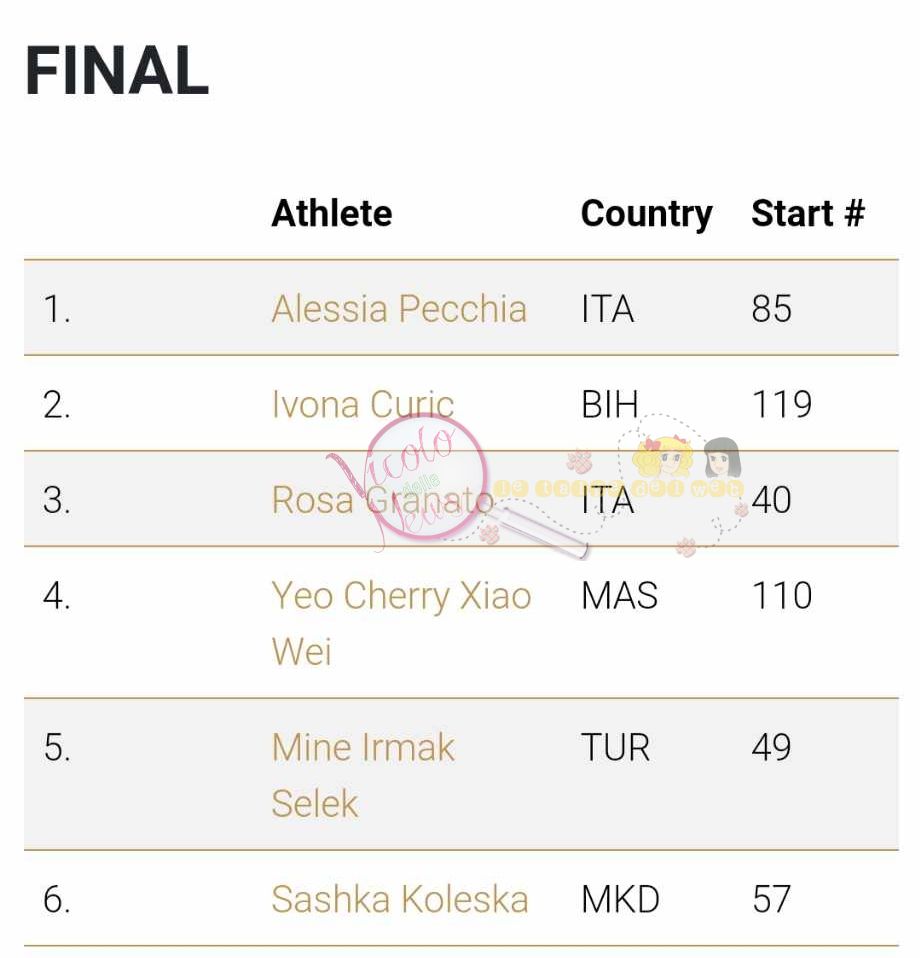Click MAS country code
Image resolution: width=920 pixels, height=958 pixels.
[x=619, y=595]
